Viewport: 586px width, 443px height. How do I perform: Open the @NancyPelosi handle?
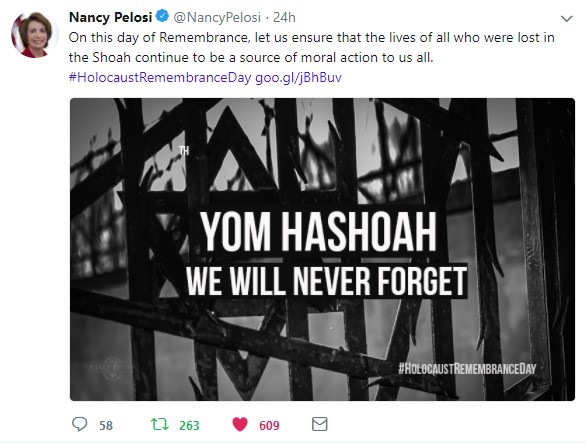point(217,17)
